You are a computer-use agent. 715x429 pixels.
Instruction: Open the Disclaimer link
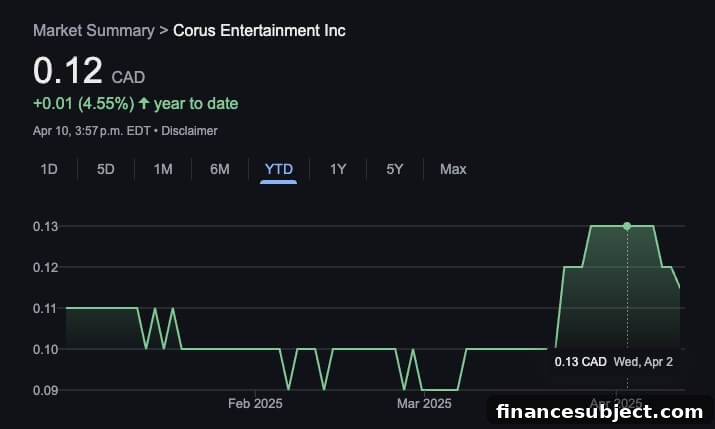pyautogui.click(x=189, y=131)
